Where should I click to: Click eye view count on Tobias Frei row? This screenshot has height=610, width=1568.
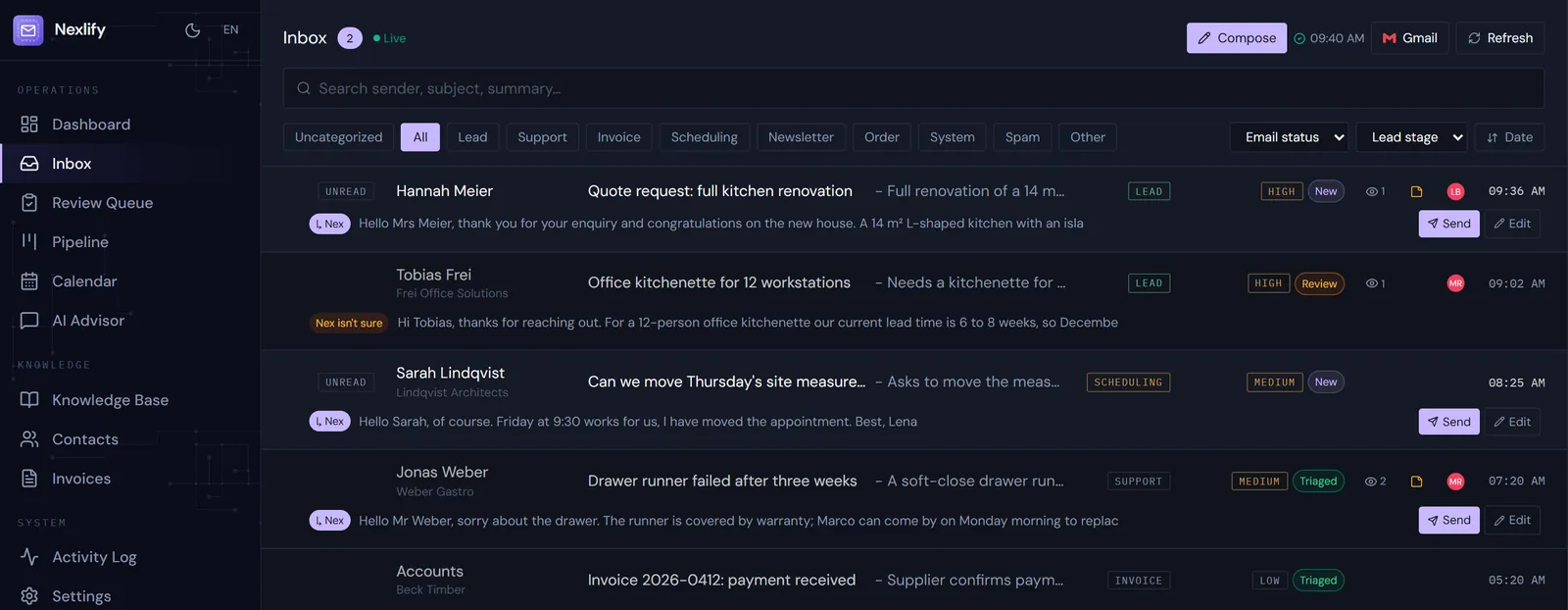click(x=1375, y=283)
